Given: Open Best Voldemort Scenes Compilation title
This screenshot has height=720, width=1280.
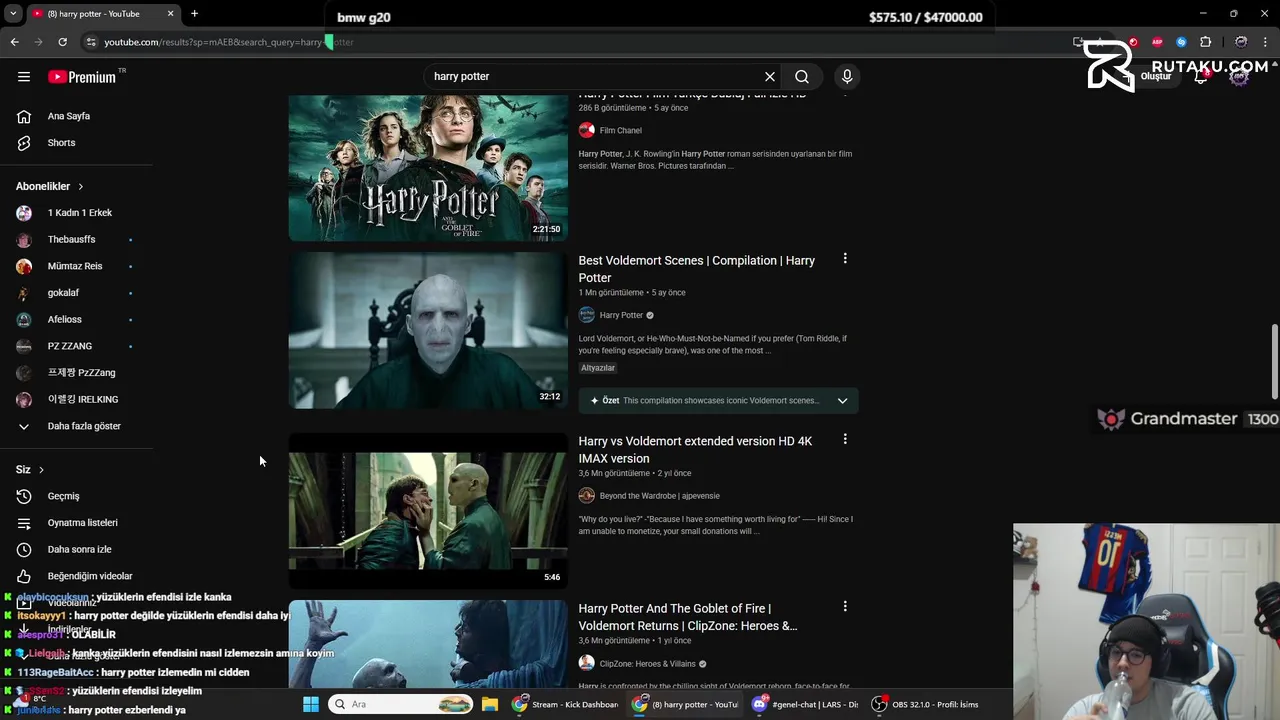Looking at the screenshot, I should point(697,269).
